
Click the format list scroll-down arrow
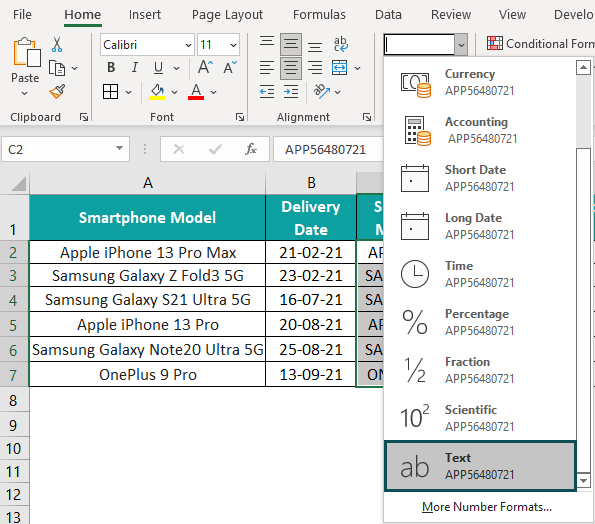point(583,480)
